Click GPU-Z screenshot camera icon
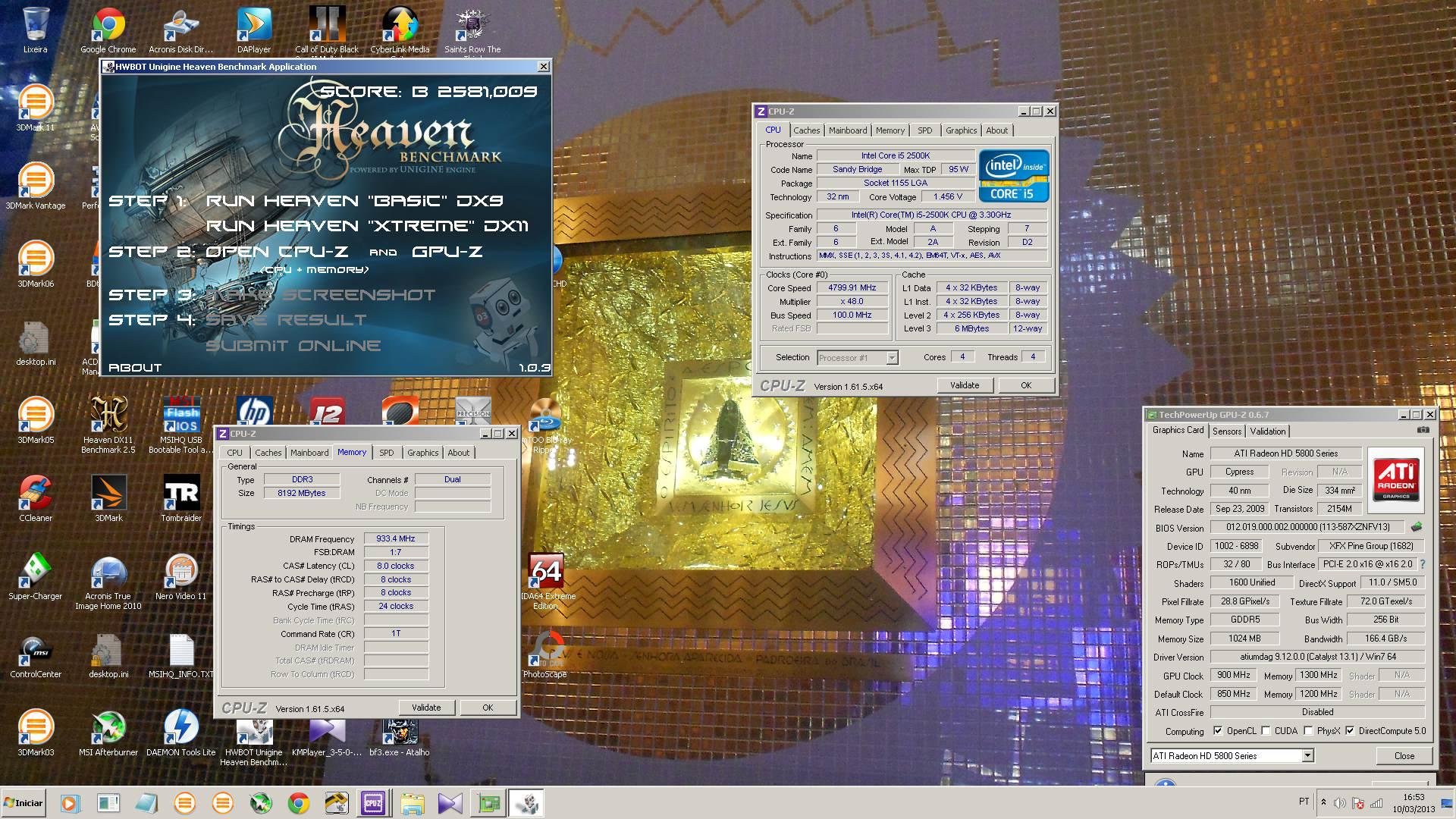The image size is (1456, 819). [x=1423, y=430]
